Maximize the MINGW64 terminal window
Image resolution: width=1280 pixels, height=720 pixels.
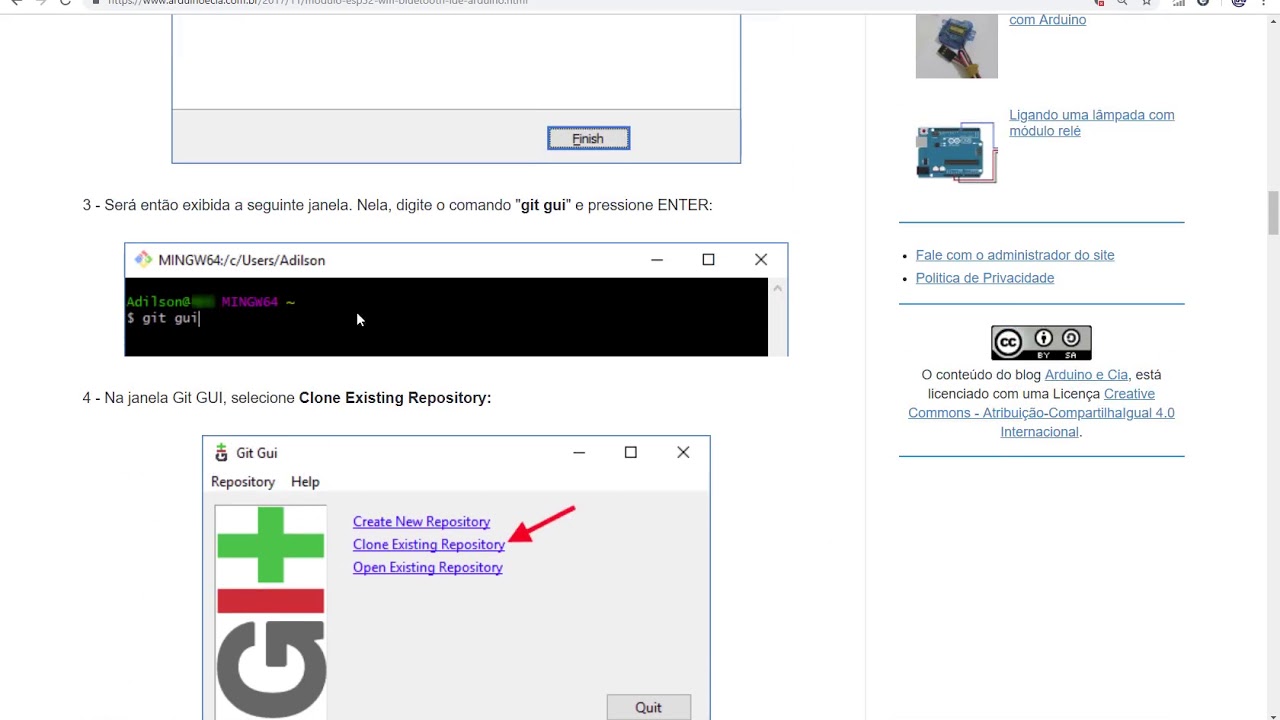click(x=708, y=260)
